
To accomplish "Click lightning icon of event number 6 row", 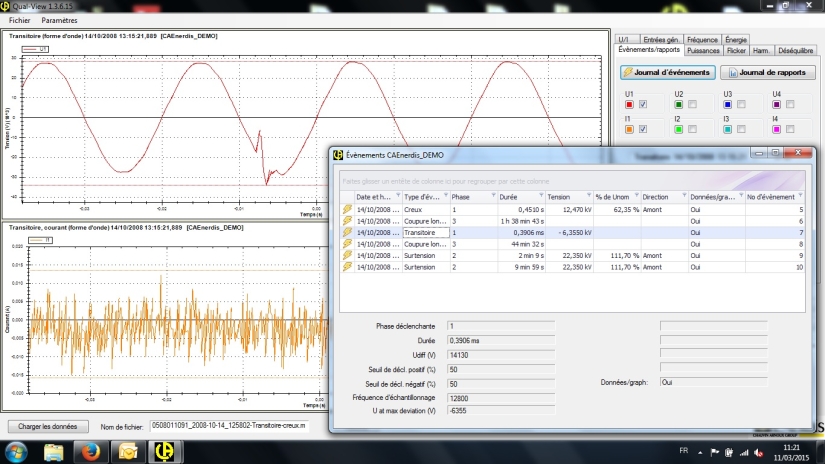I will (347, 221).
